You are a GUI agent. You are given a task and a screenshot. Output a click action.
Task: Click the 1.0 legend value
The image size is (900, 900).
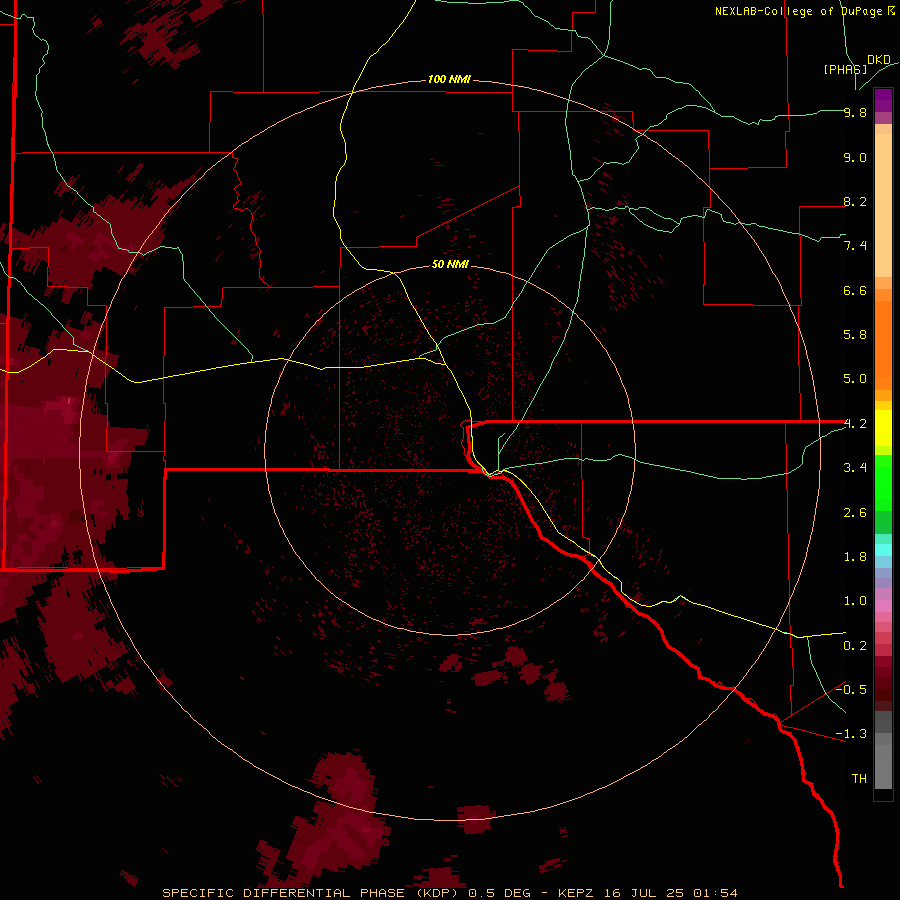pos(855,601)
